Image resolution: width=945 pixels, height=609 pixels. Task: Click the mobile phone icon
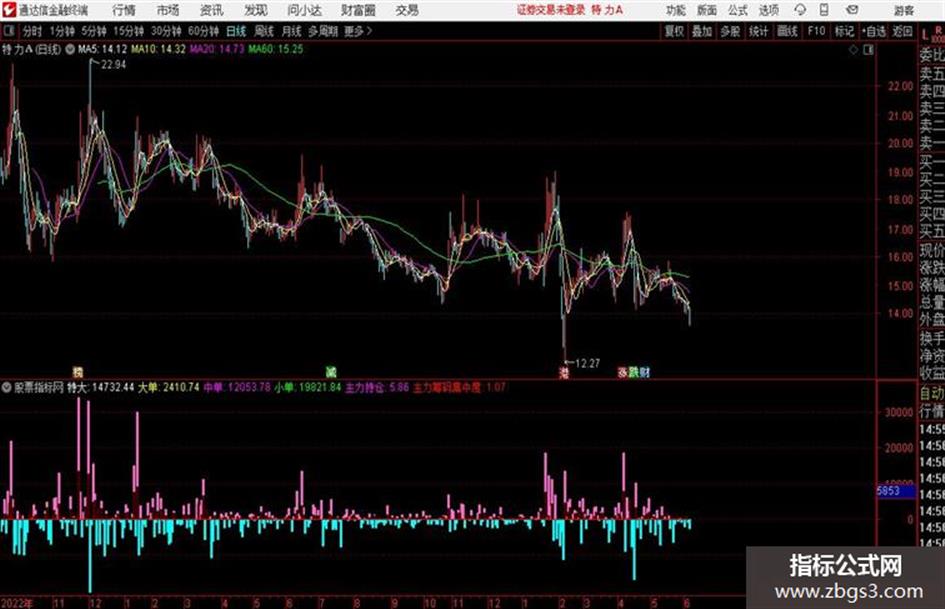coord(824,10)
